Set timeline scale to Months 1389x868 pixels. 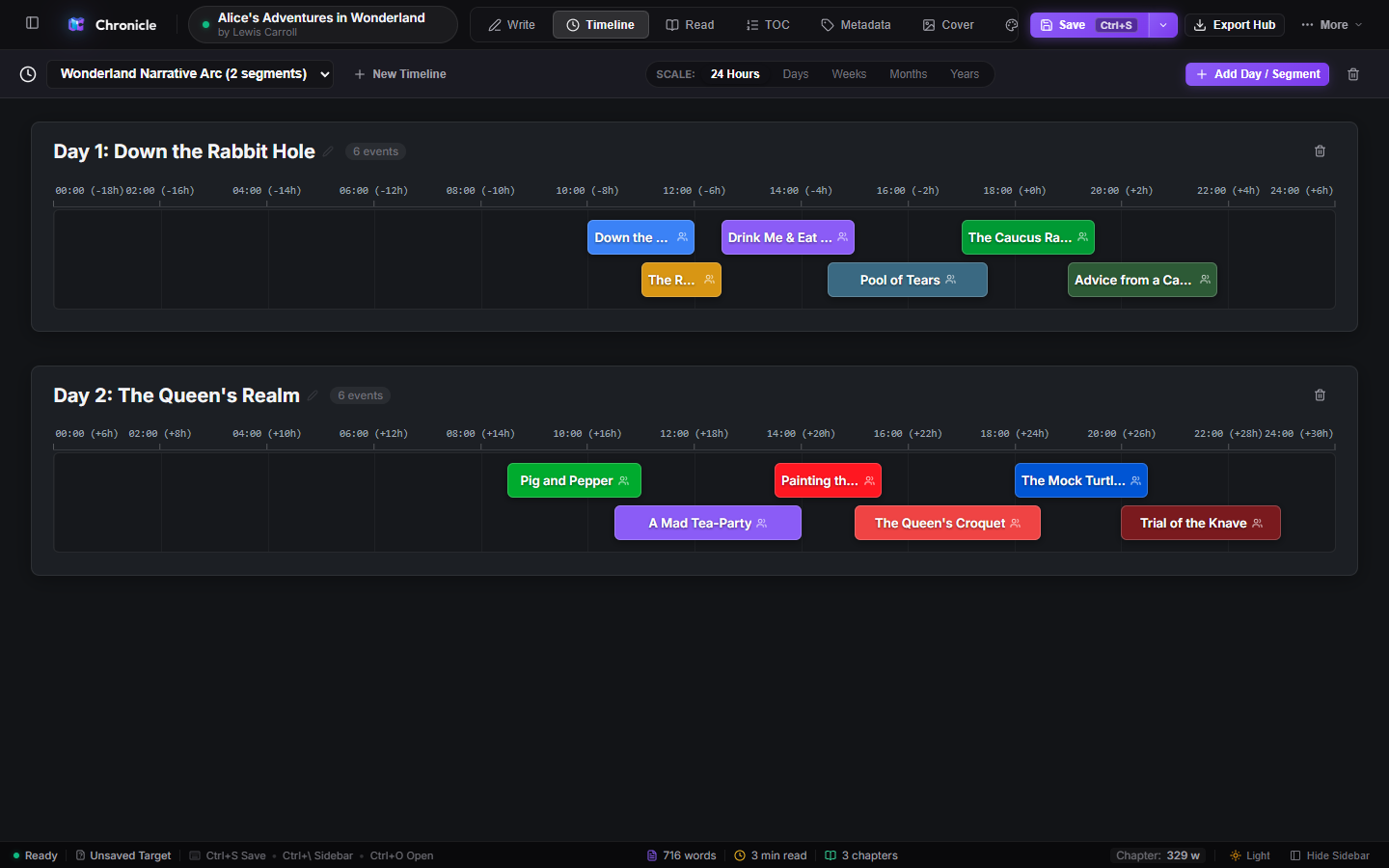click(x=908, y=74)
